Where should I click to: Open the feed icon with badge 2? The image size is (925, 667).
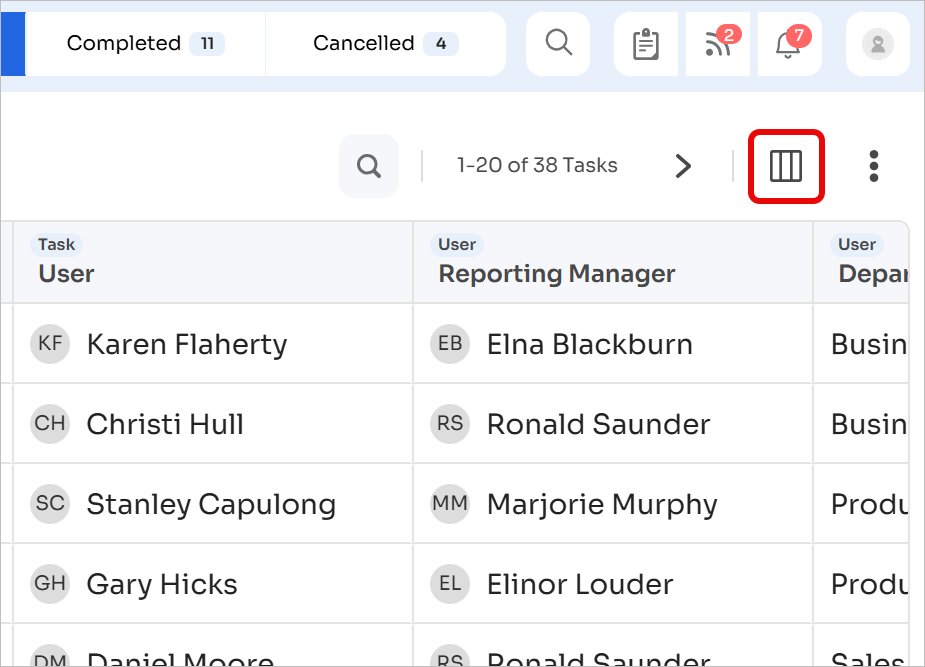718,44
